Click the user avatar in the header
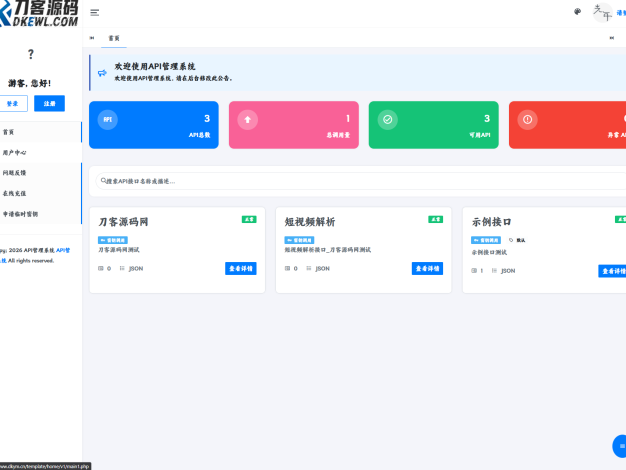This screenshot has height=470, width=626. point(602,13)
